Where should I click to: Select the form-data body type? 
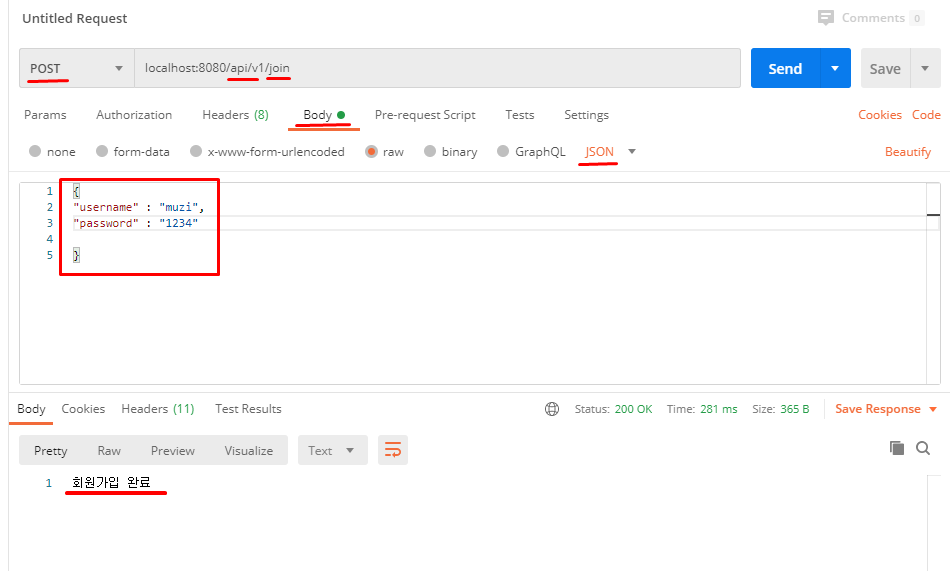[102, 151]
